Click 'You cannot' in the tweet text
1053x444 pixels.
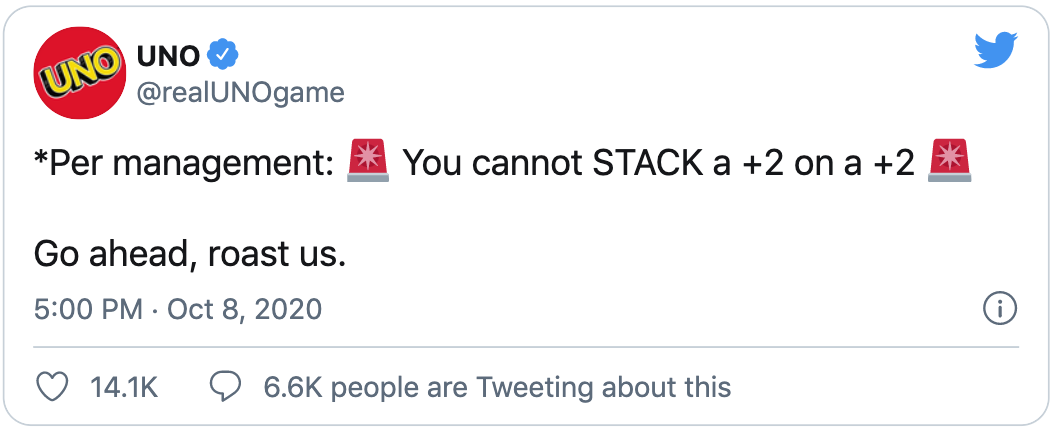pyautogui.click(x=492, y=163)
